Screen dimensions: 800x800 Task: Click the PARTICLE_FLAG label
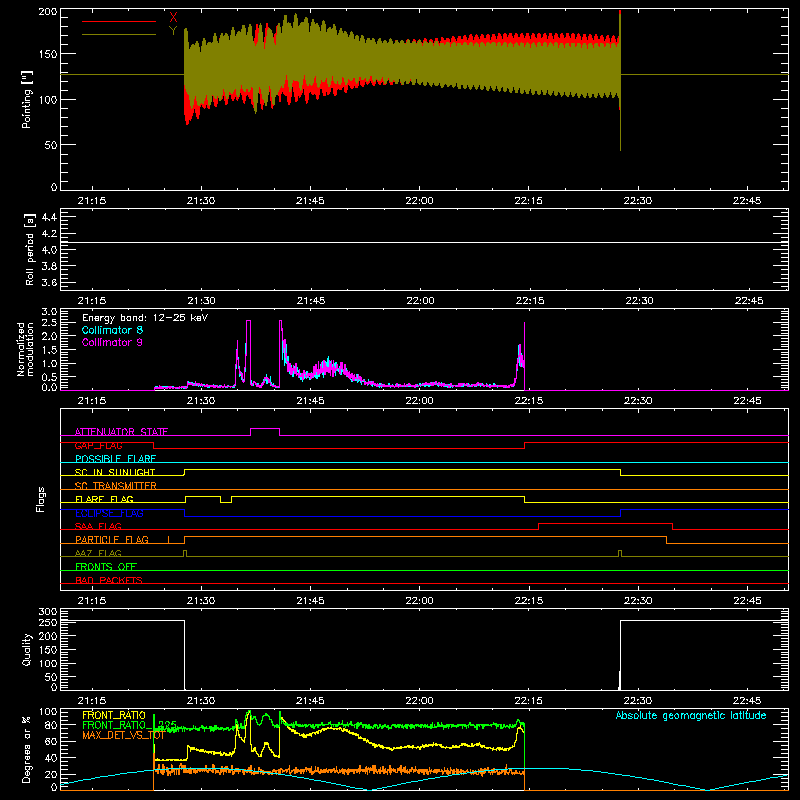point(112,539)
